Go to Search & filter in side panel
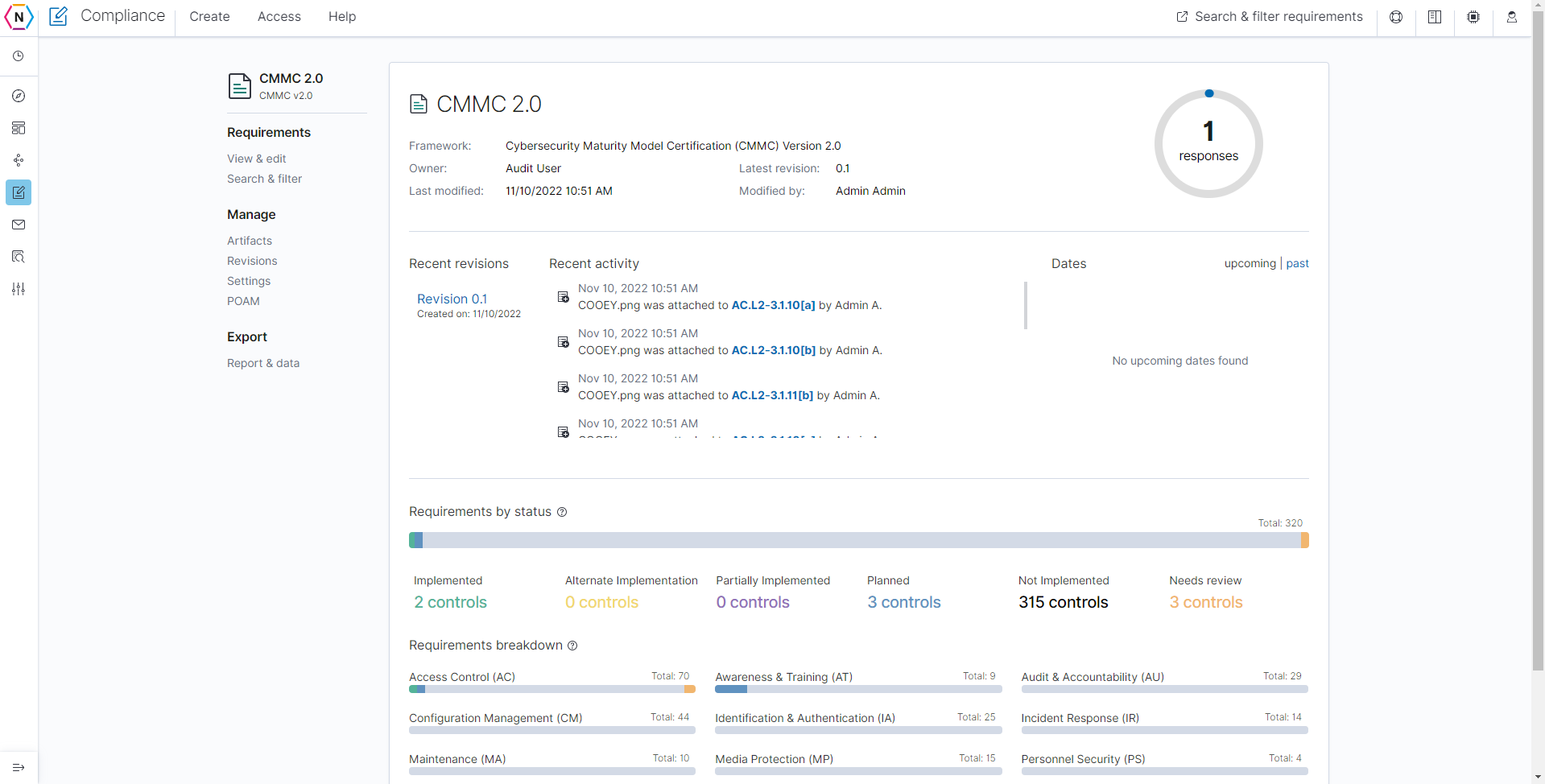1545x784 pixels. (264, 179)
